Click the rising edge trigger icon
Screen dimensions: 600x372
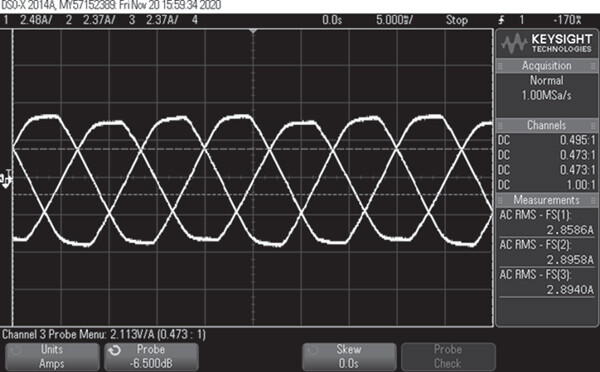click(501, 20)
